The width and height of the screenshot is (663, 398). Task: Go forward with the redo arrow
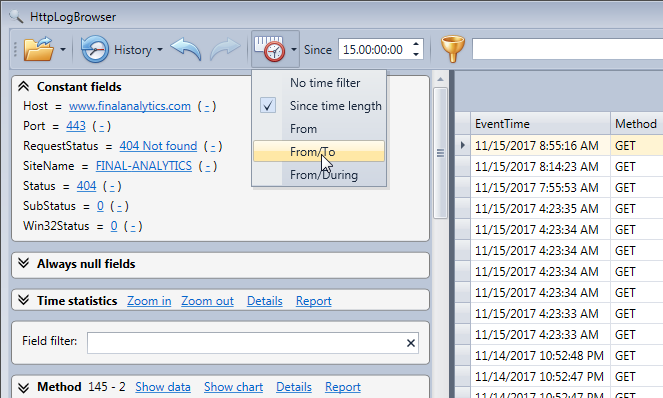[225, 49]
